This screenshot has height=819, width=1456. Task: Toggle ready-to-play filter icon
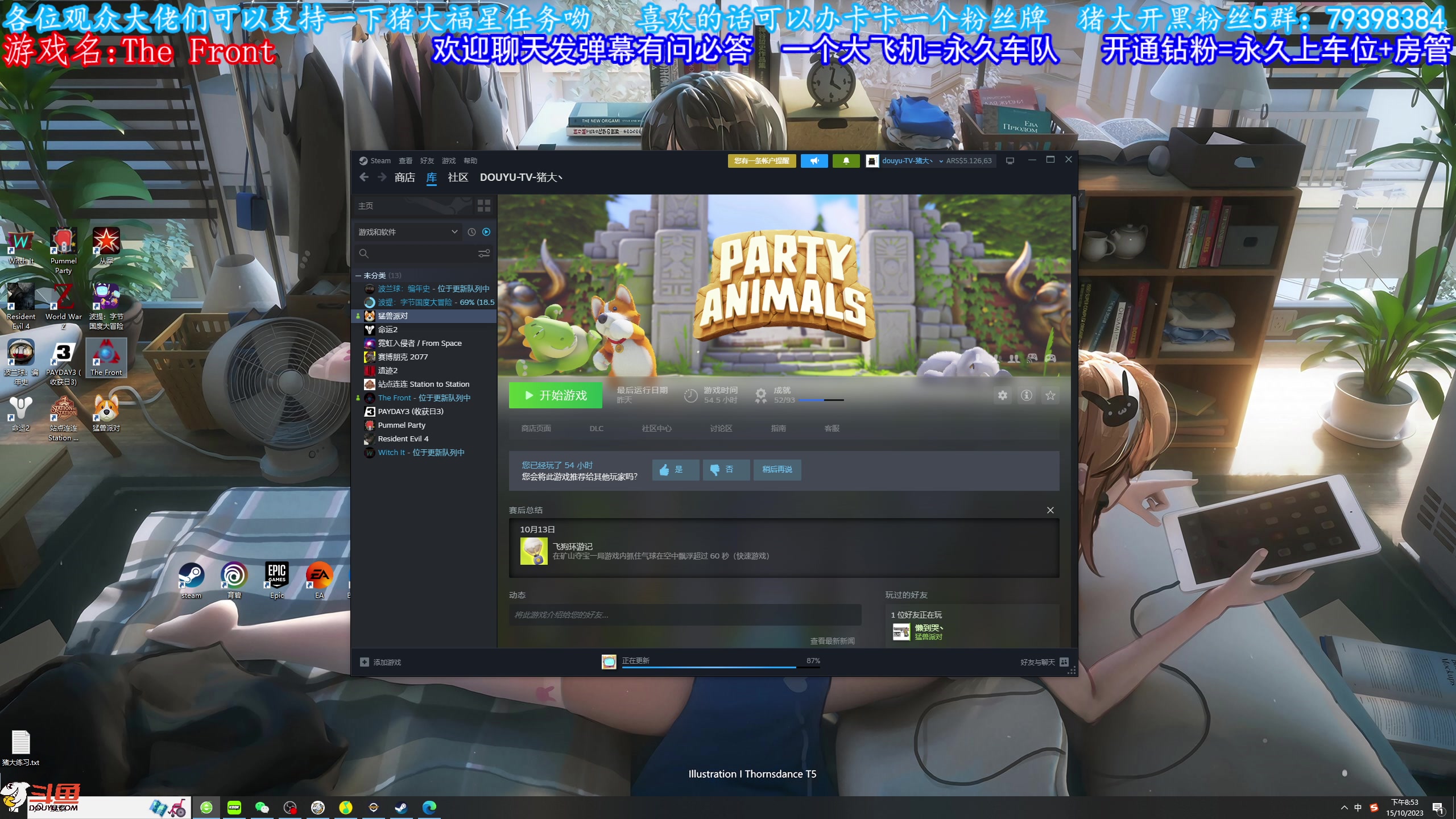(x=486, y=232)
